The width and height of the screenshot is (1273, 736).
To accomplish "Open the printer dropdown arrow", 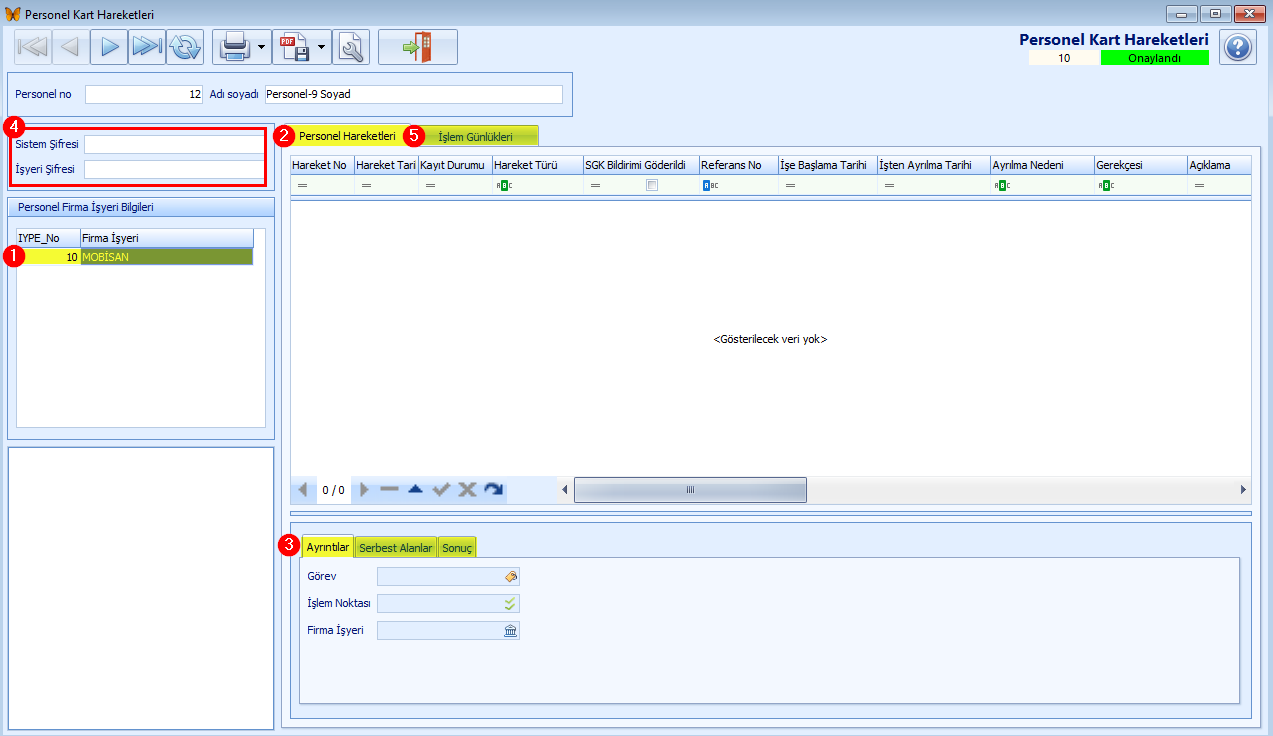I will pos(261,47).
